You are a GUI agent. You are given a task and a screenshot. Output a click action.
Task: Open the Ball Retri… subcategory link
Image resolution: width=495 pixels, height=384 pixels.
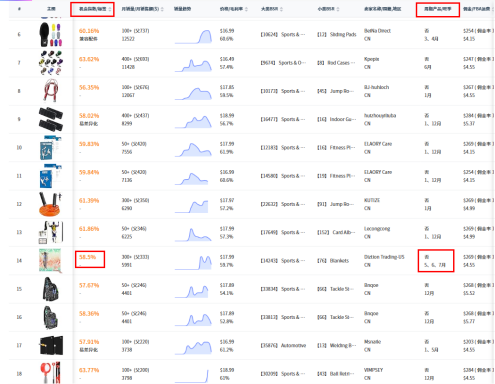343,374
